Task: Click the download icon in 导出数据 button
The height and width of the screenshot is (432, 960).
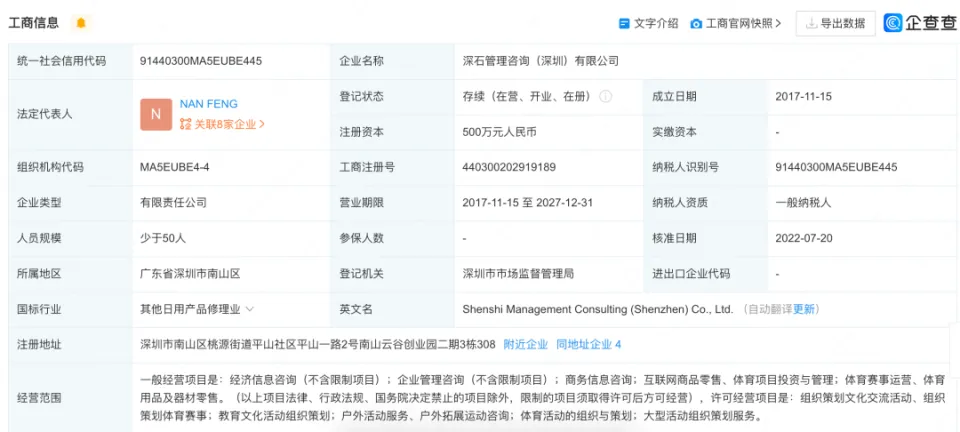Action: coord(810,23)
